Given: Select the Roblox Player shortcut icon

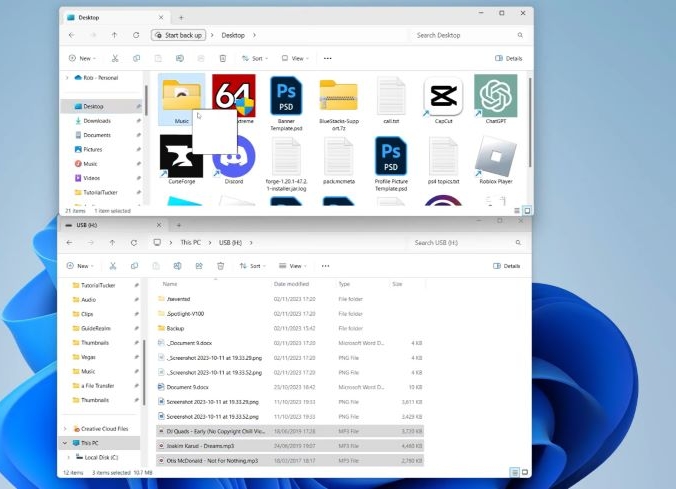Looking at the screenshot, I should pos(496,156).
